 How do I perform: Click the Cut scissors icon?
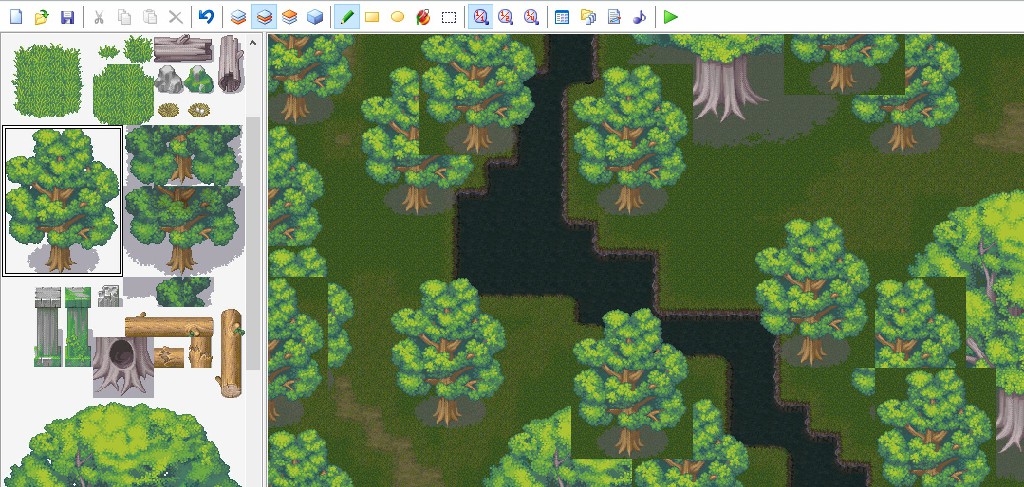(x=99, y=17)
